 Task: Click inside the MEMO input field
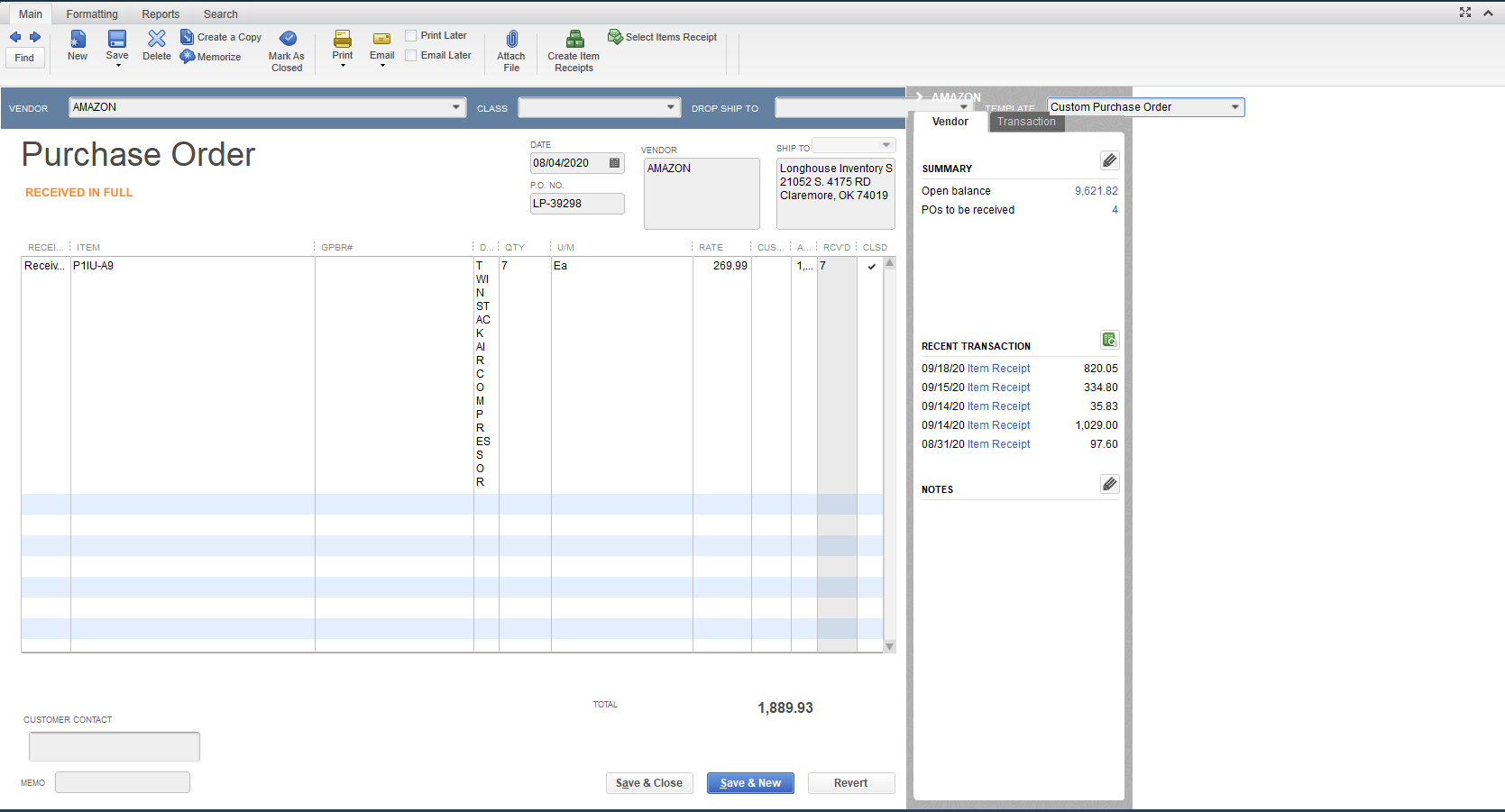pyautogui.click(x=122, y=781)
